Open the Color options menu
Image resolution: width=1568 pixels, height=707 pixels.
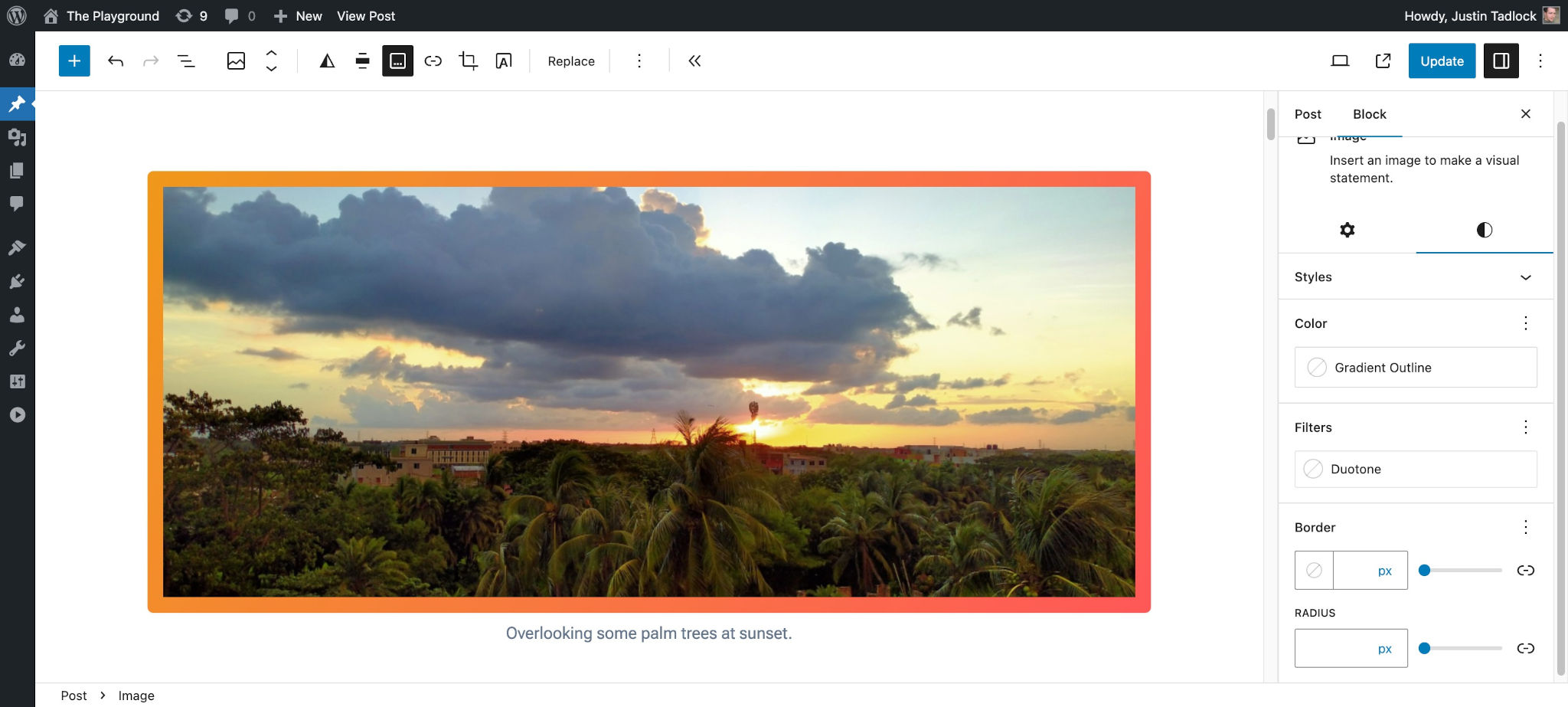(1526, 323)
